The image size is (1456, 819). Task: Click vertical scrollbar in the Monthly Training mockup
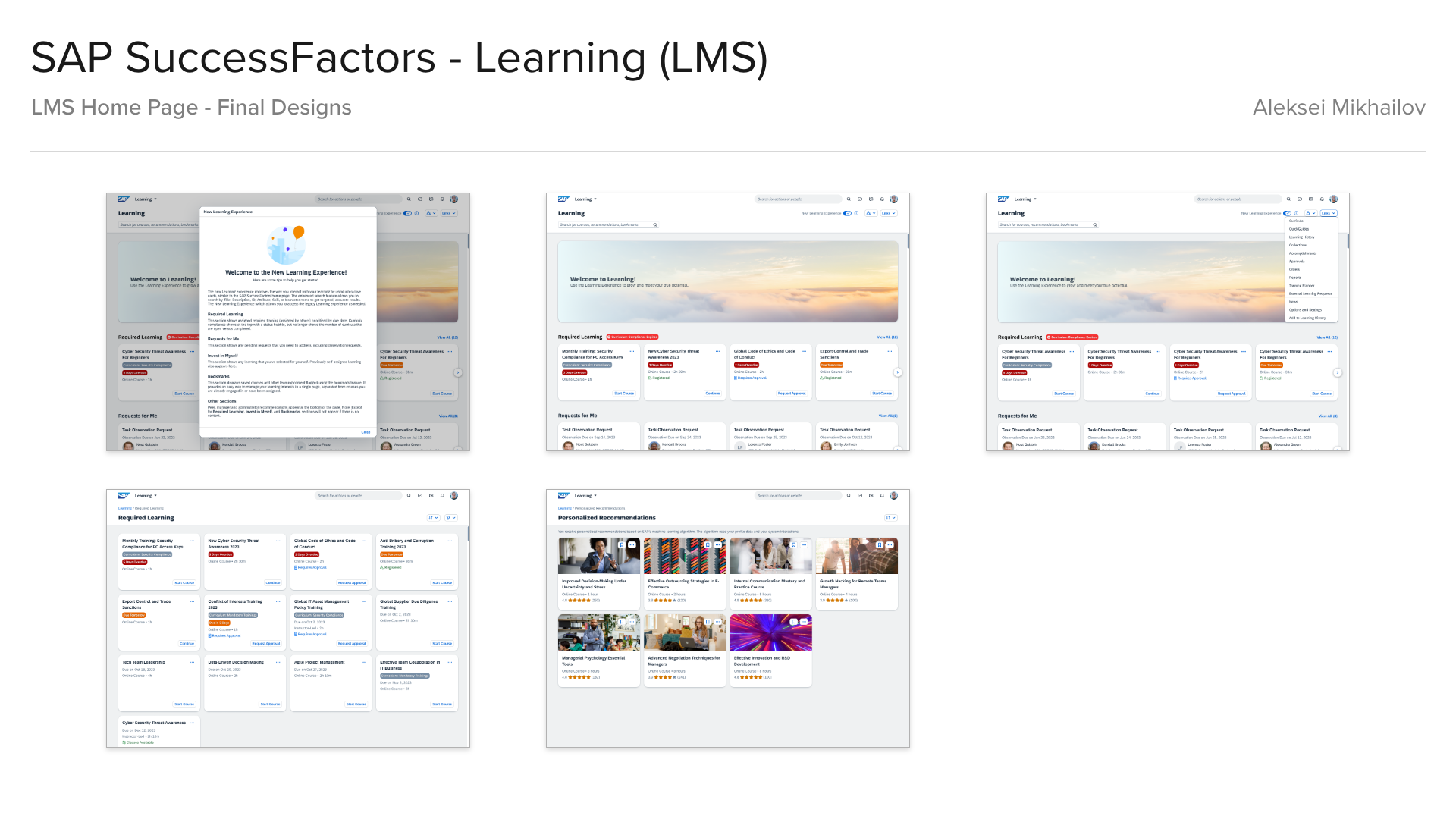point(908,242)
